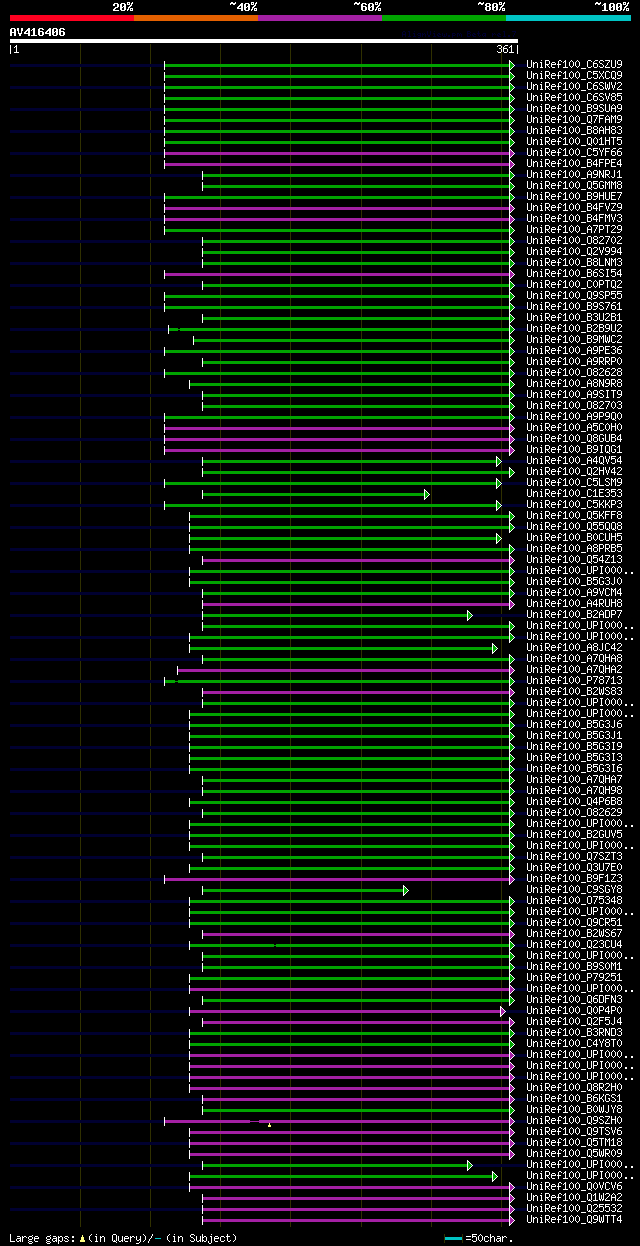Open hit UniRef100_C5XCQ9
The width and height of the screenshot is (640, 1246).
pos(574,76)
